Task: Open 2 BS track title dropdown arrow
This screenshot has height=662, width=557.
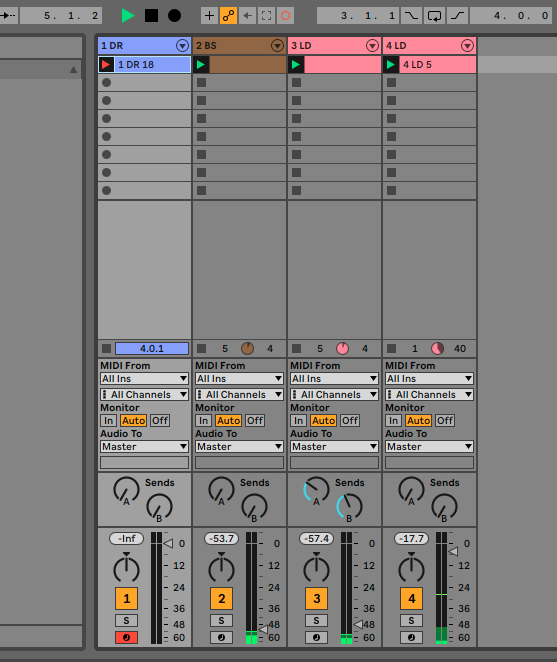Action: click(x=277, y=46)
